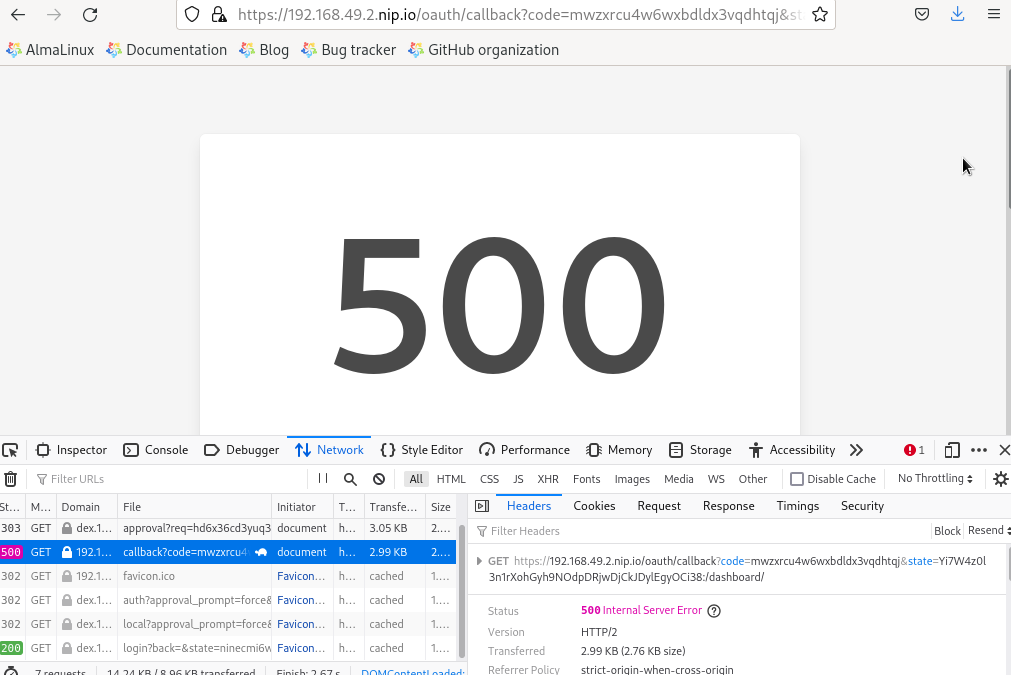1011x675 pixels.
Task: Open the Cookies details tab
Action: click(594, 506)
